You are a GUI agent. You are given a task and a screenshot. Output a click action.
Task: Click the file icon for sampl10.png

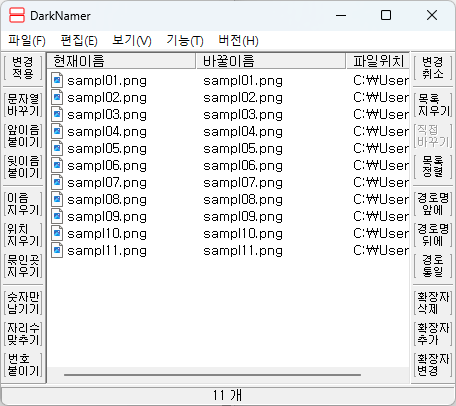[57, 234]
